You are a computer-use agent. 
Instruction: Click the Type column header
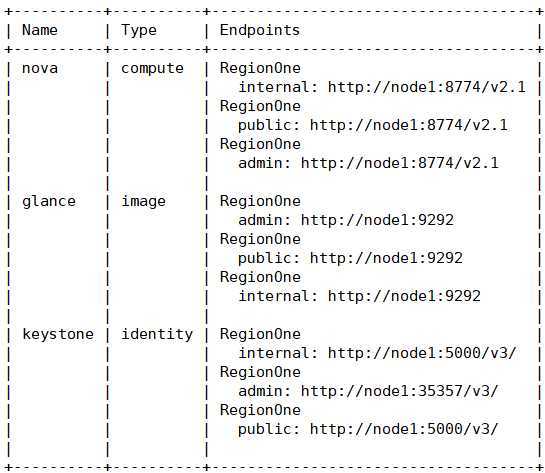pyautogui.click(x=139, y=31)
